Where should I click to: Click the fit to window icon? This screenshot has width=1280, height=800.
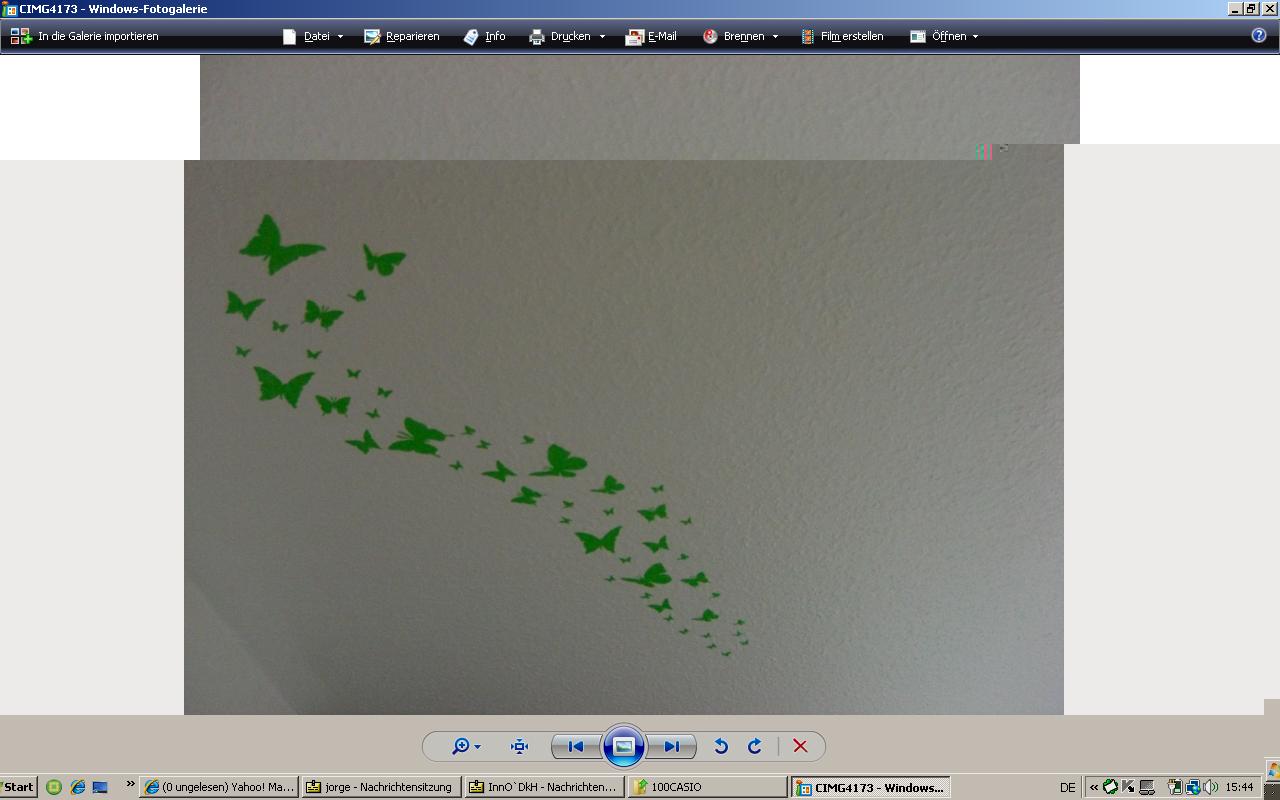click(x=519, y=746)
